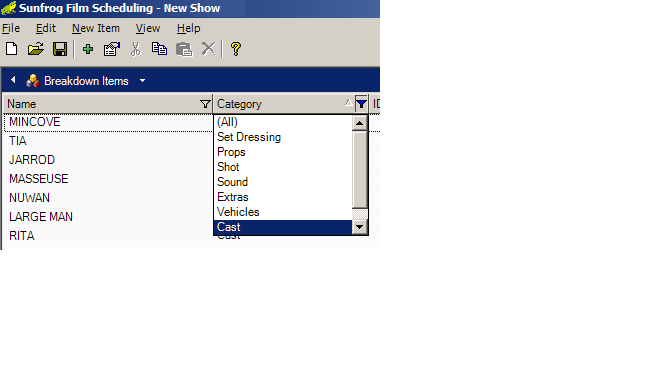Toggle the Name column filter funnel
The width and height of the screenshot is (664, 383).
[205, 104]
